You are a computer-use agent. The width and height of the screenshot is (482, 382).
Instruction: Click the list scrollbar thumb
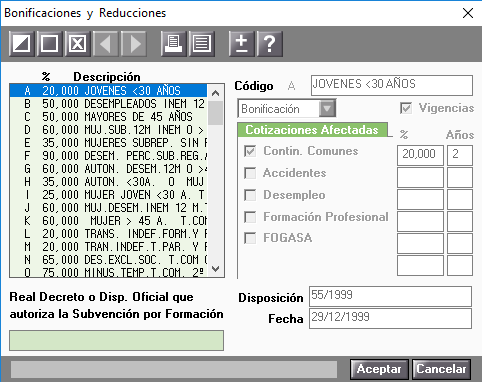pyautogui.click(x=216, y=113)
